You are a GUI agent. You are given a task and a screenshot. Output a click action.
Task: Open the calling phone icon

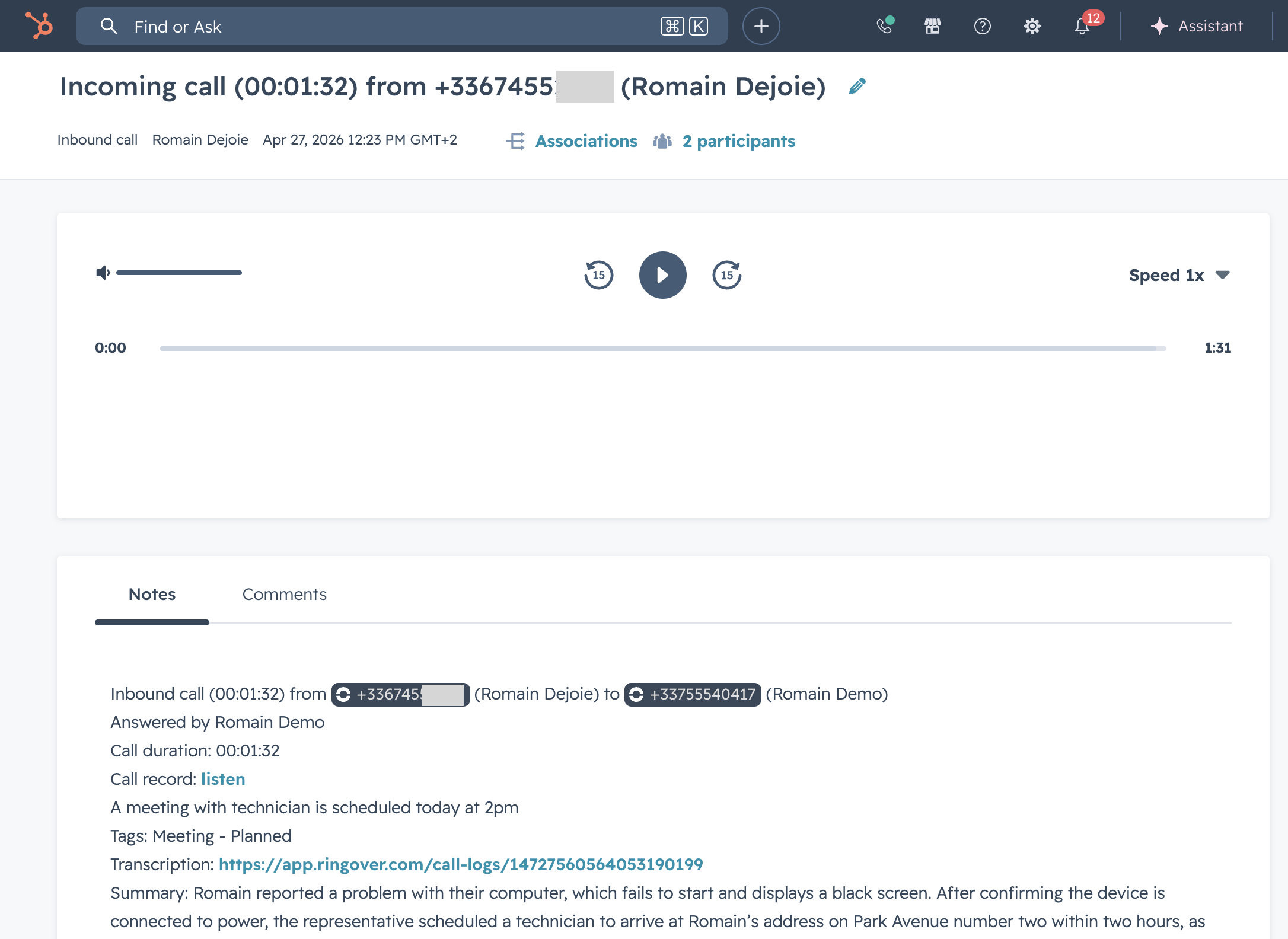pyautogui.click(x=884, y=26)
